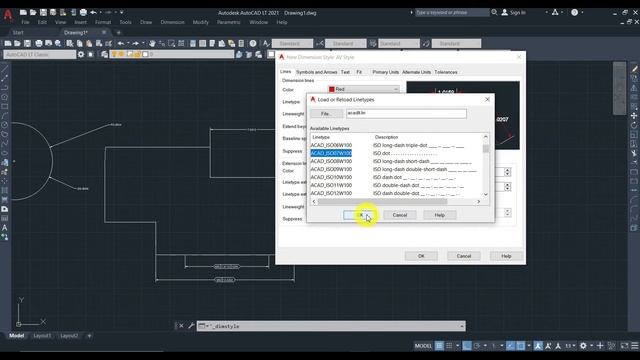Open the Start file tab
Screen dimensions: 640x360
click(18, 32)
